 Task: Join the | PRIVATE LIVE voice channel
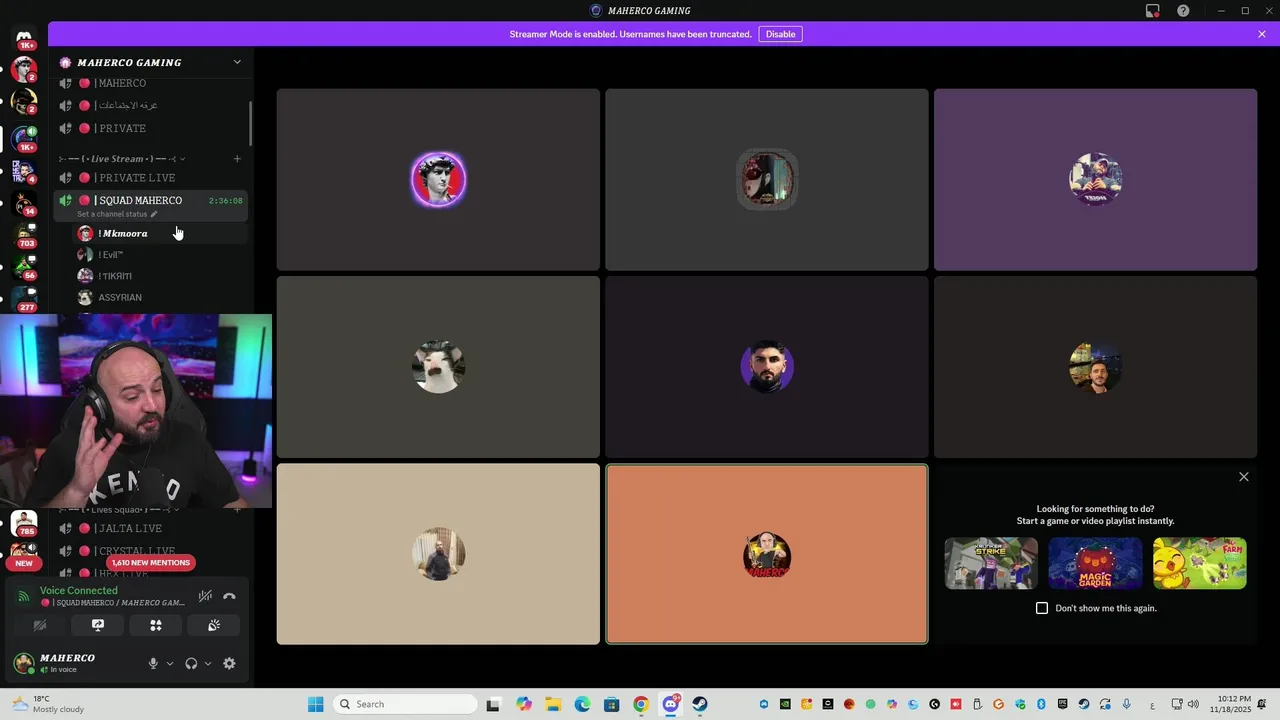point(150,178)
